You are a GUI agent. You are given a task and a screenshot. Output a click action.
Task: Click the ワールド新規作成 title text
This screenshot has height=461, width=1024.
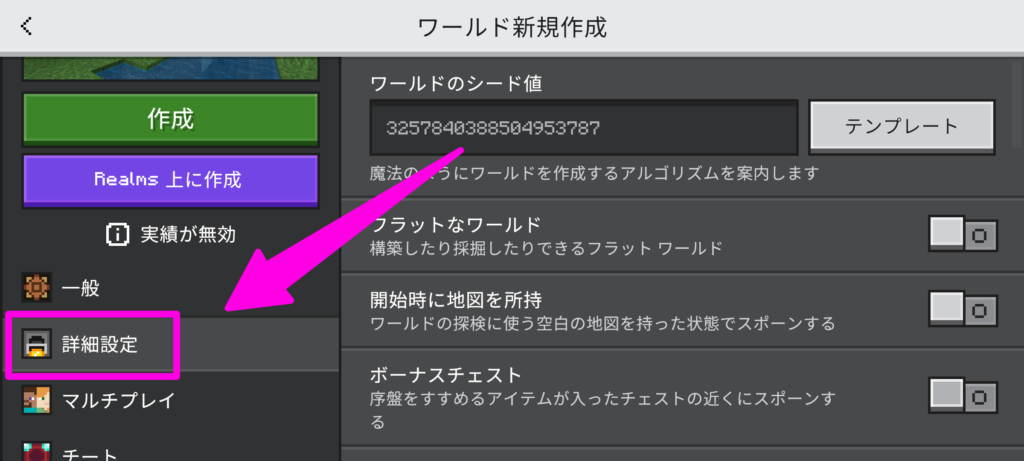point(512,27)
